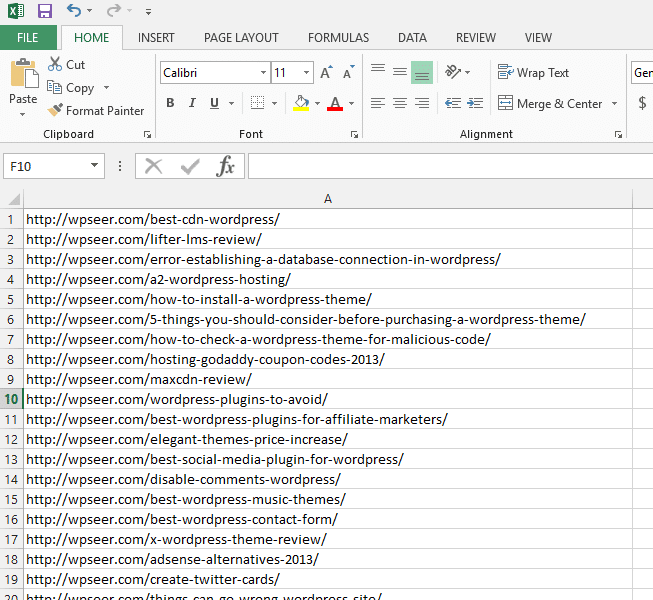The width and height of the screenshot is (653, 600).
Task: Click the Copy button
Action: (x=71, y=88)
